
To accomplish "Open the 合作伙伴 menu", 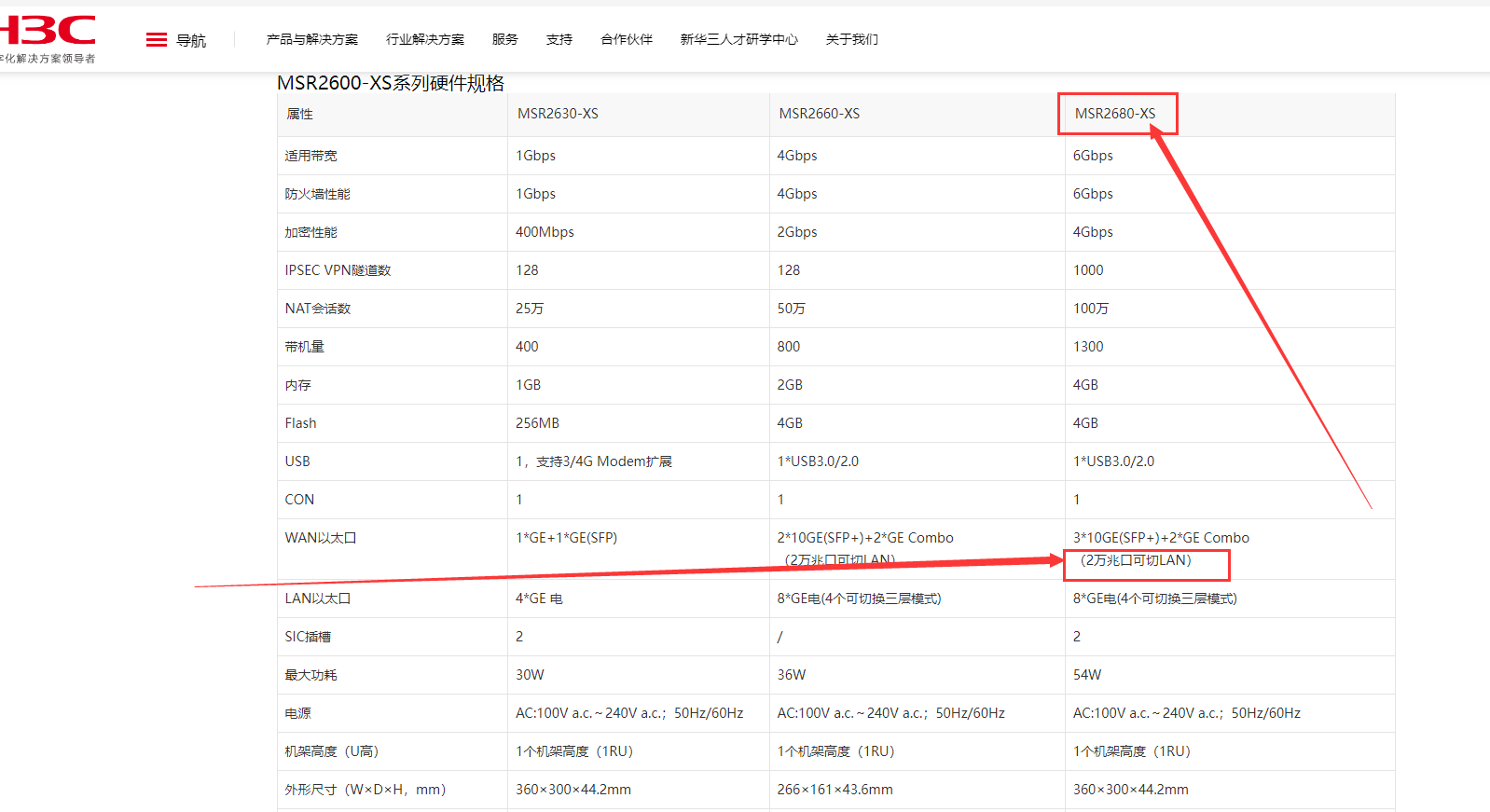I will click(627, 39).
